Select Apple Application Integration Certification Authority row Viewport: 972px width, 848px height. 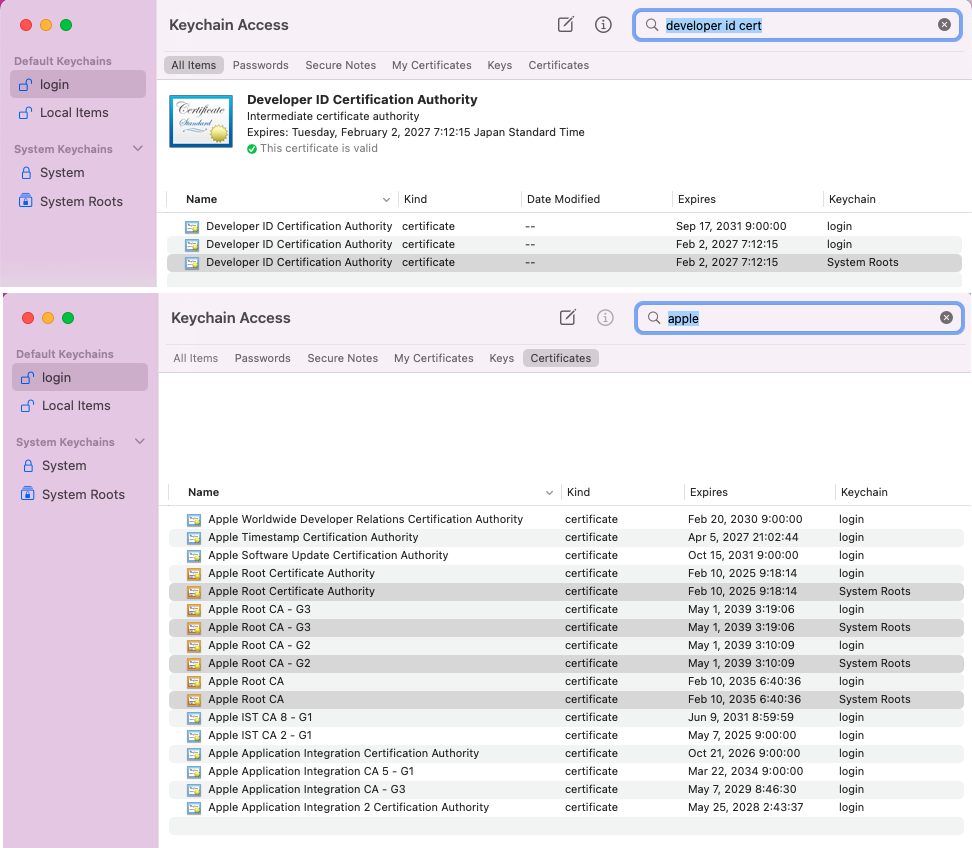click(566, 753)
